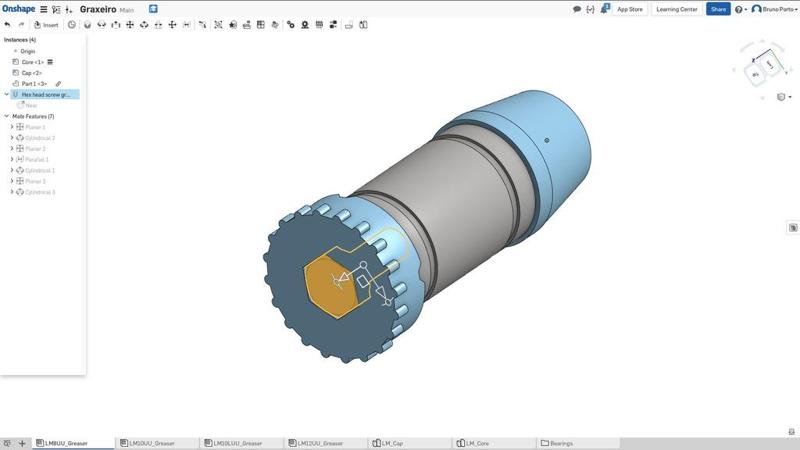The width and height of the screenshot is (800, 450).
Task: Expand the Planar 1 mate
Action: [12, 127]
